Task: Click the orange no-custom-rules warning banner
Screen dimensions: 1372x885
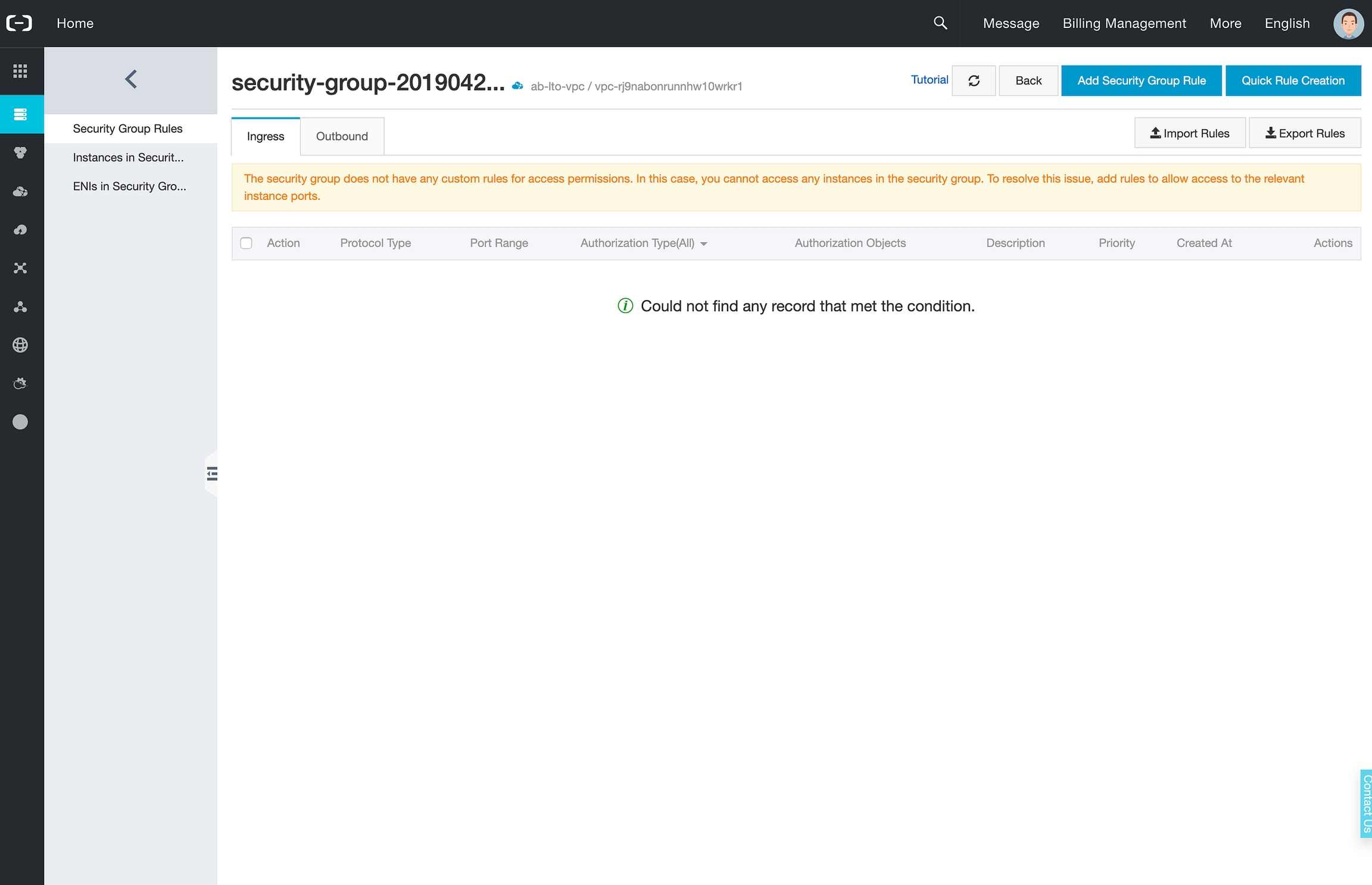Action: click(x=796, y=187)
